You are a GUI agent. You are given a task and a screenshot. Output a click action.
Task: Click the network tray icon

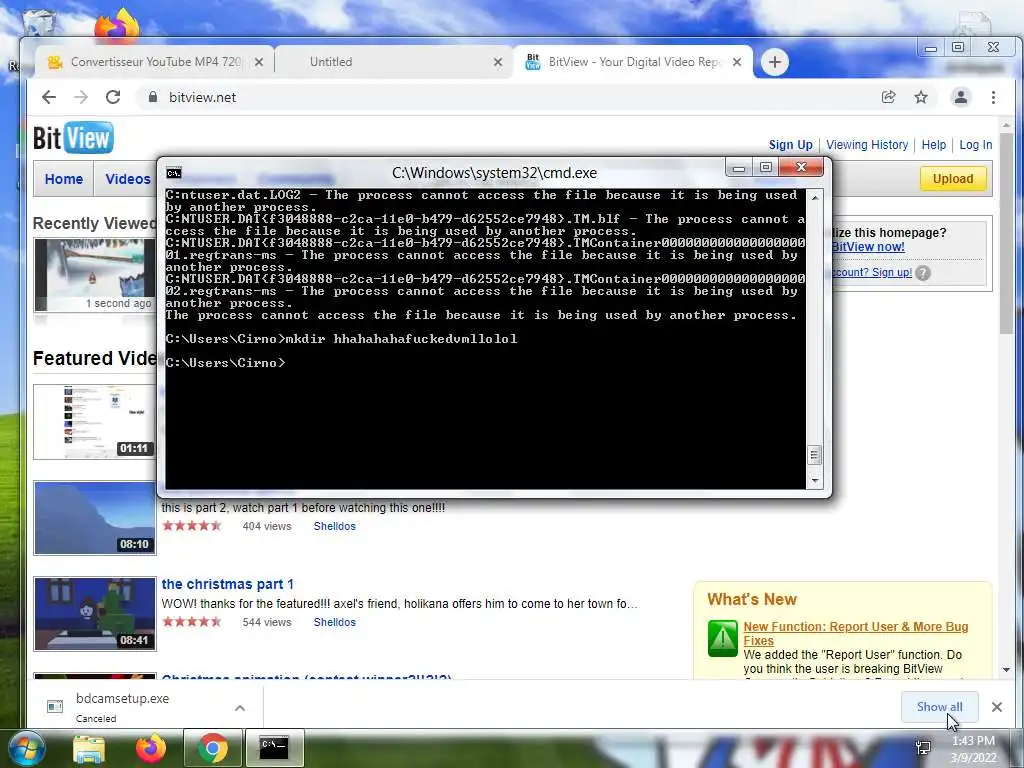tap(923, 748)
